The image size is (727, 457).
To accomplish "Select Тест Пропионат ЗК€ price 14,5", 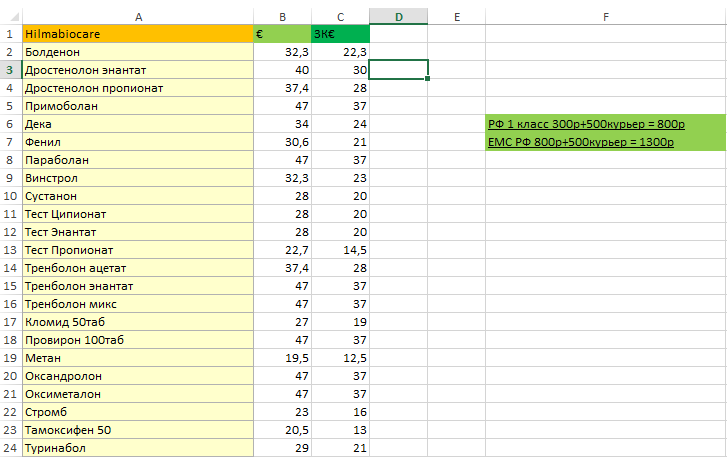I will click(340, 250).
